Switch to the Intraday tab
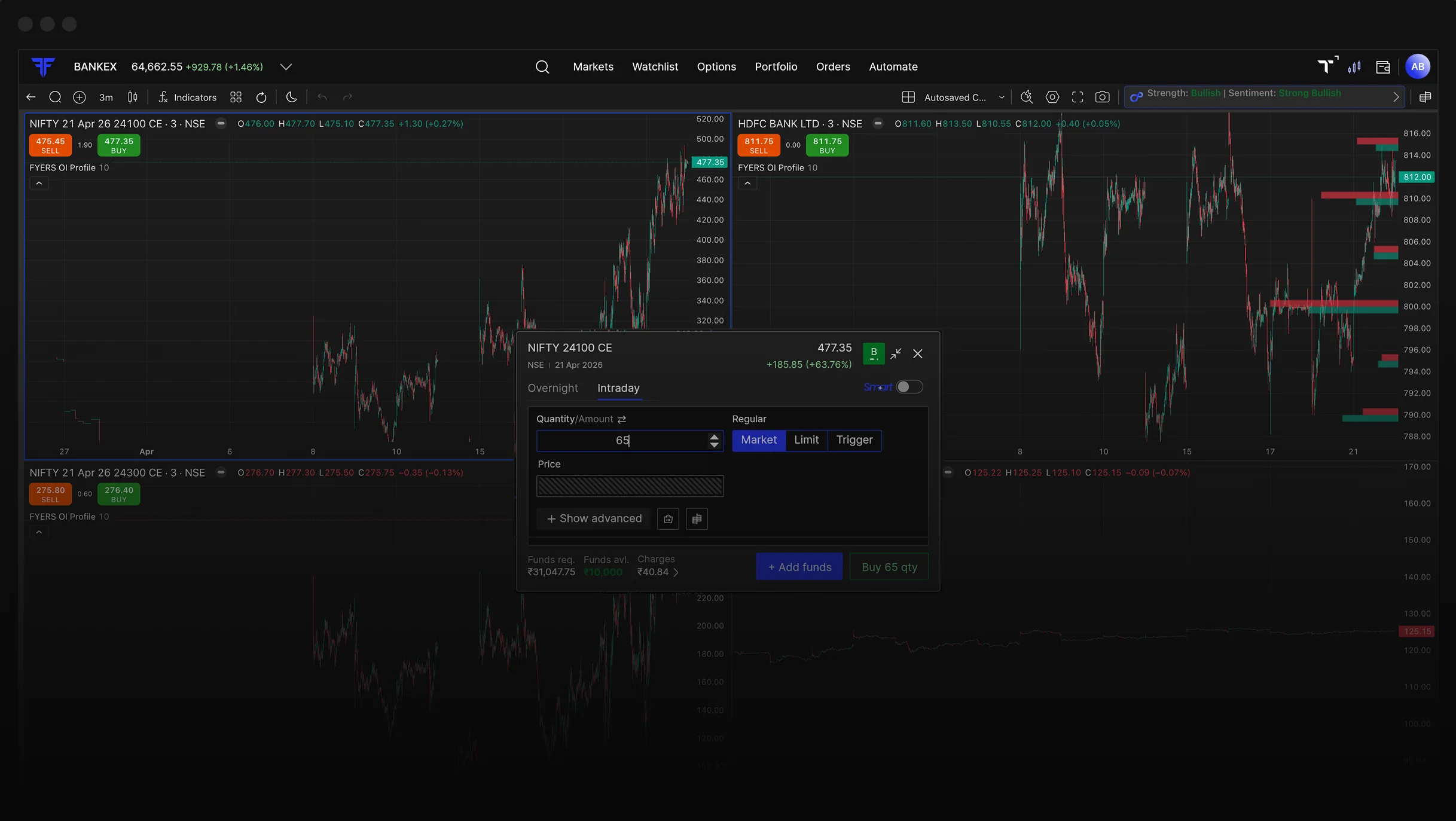This screenshot has width=1456, height=821. [618, 388]
